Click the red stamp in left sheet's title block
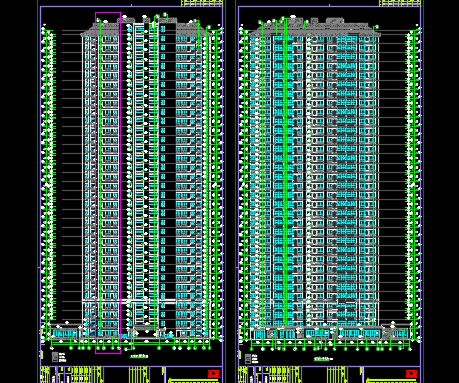459x383 pixels. click(214, 374)
